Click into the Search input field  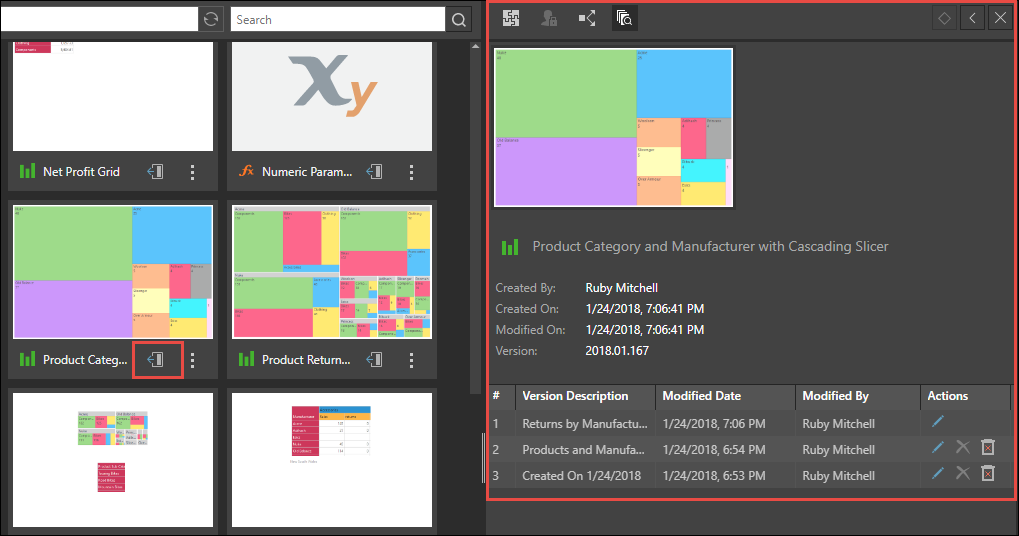pyautogui.click(x=337, y=19)
